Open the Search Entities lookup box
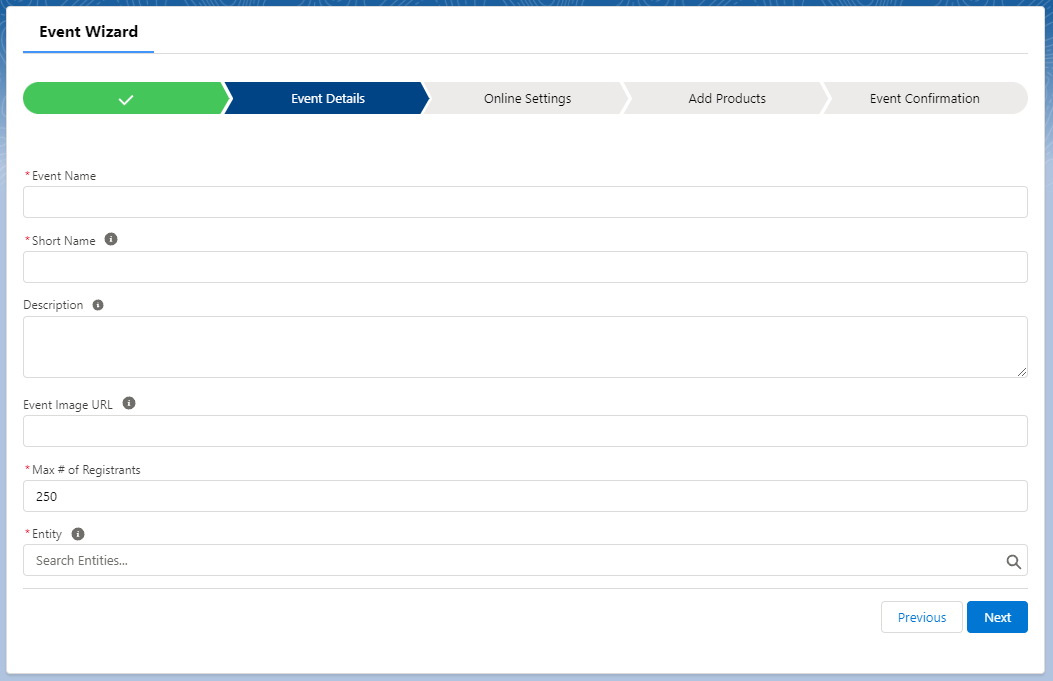The image size is (1053, 681). tap(510, 561)
